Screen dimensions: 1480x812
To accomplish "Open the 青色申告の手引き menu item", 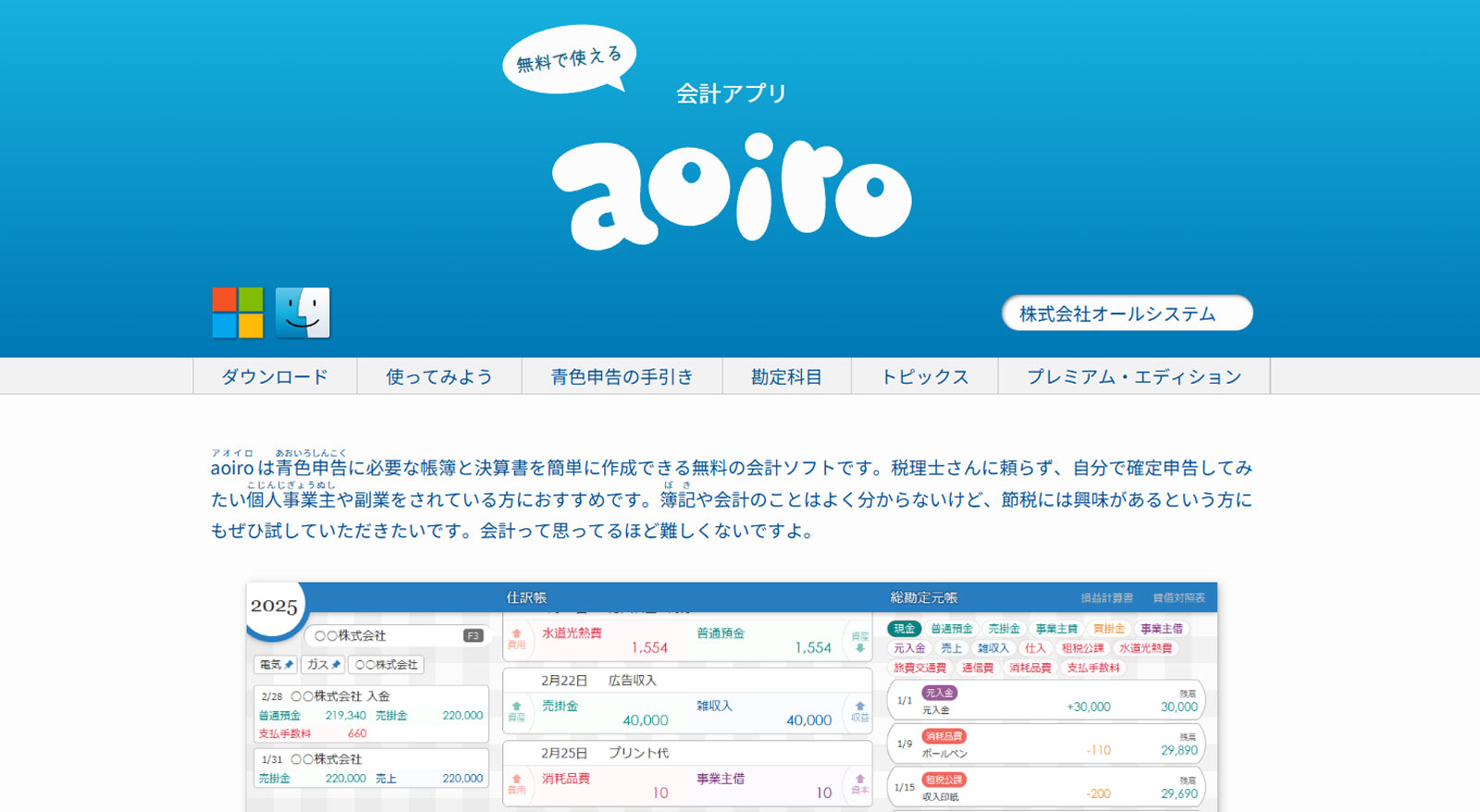I will point(622,376).
